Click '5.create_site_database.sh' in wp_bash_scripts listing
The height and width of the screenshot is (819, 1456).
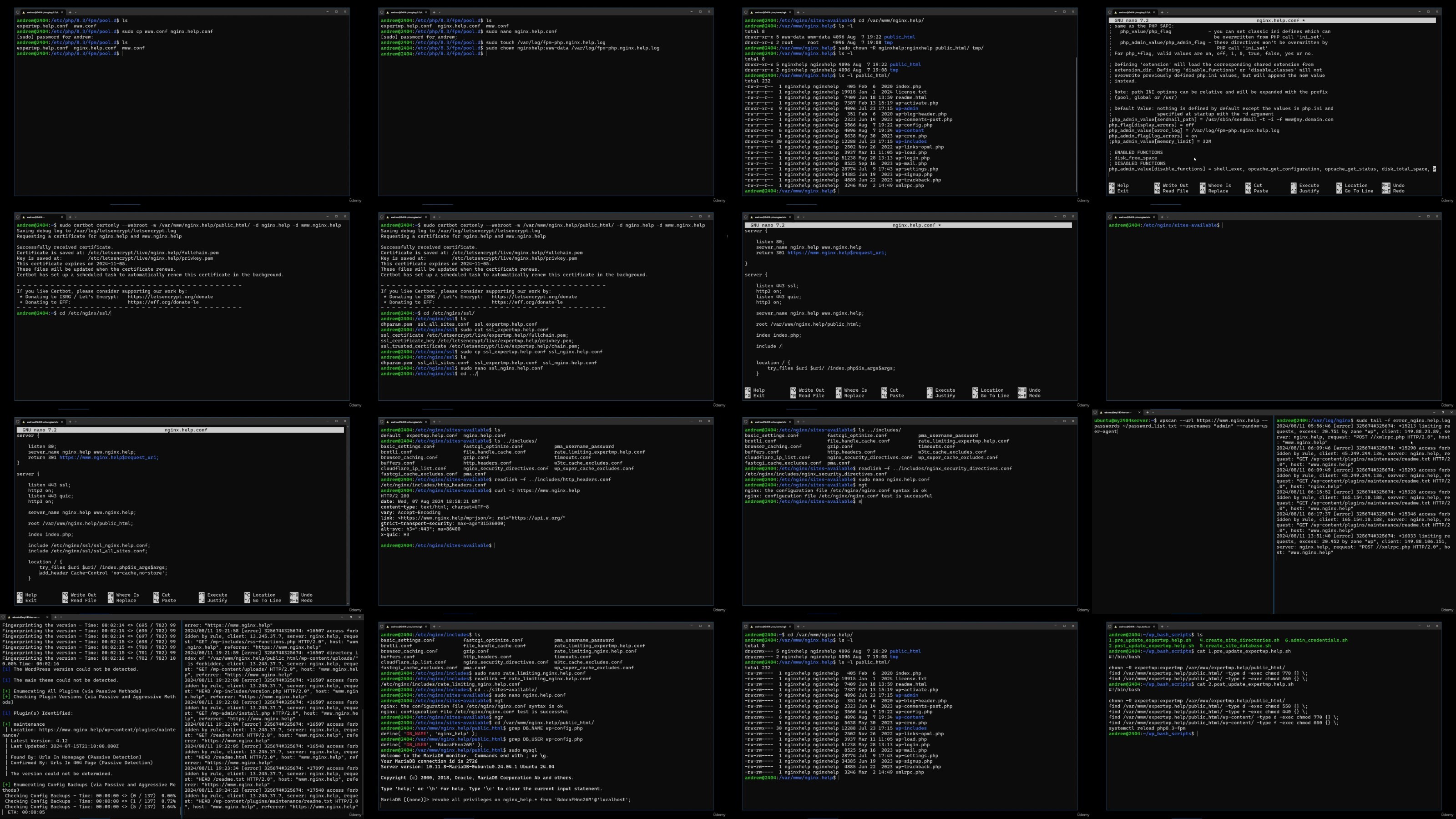point(1235,646)
